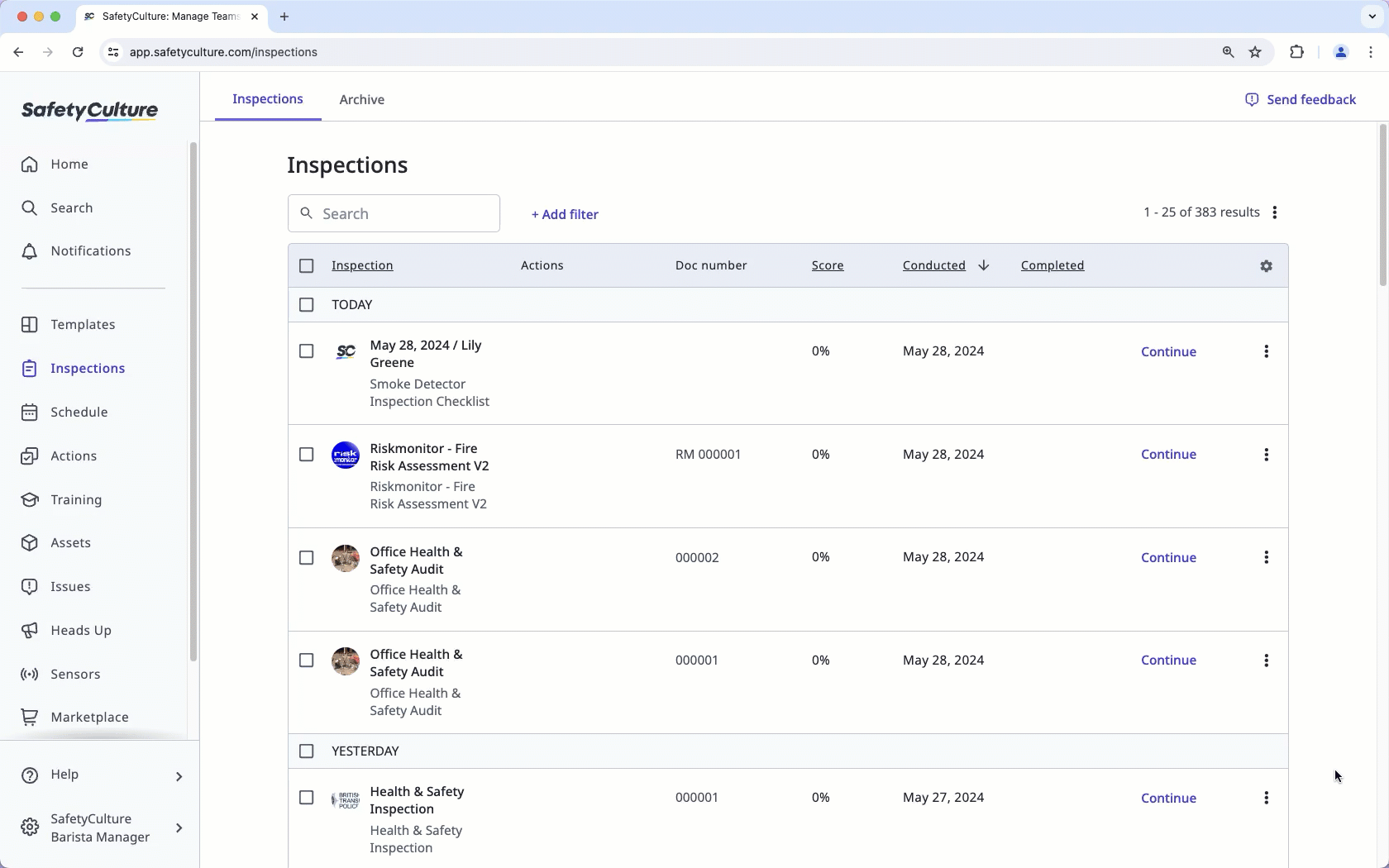Open Chrome three-dot menu
1389x868 pixels.
tap(1372, 52)
